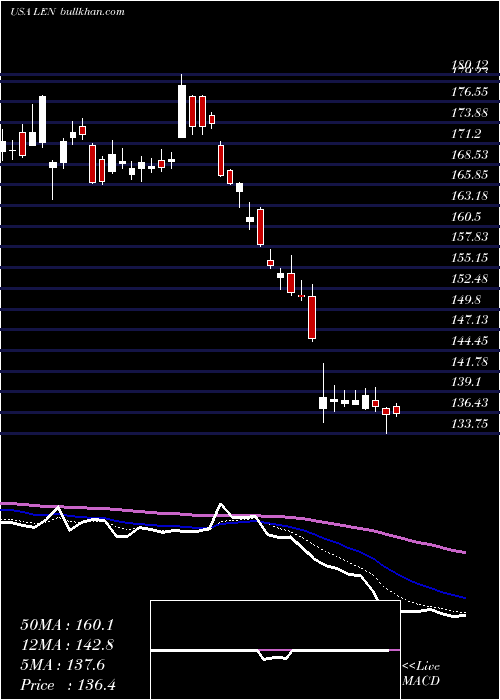Image resolution: width=500 pixels, height=700 pixels.
Task: Select the 165.85 price axis label
Action: coord(470,175)
